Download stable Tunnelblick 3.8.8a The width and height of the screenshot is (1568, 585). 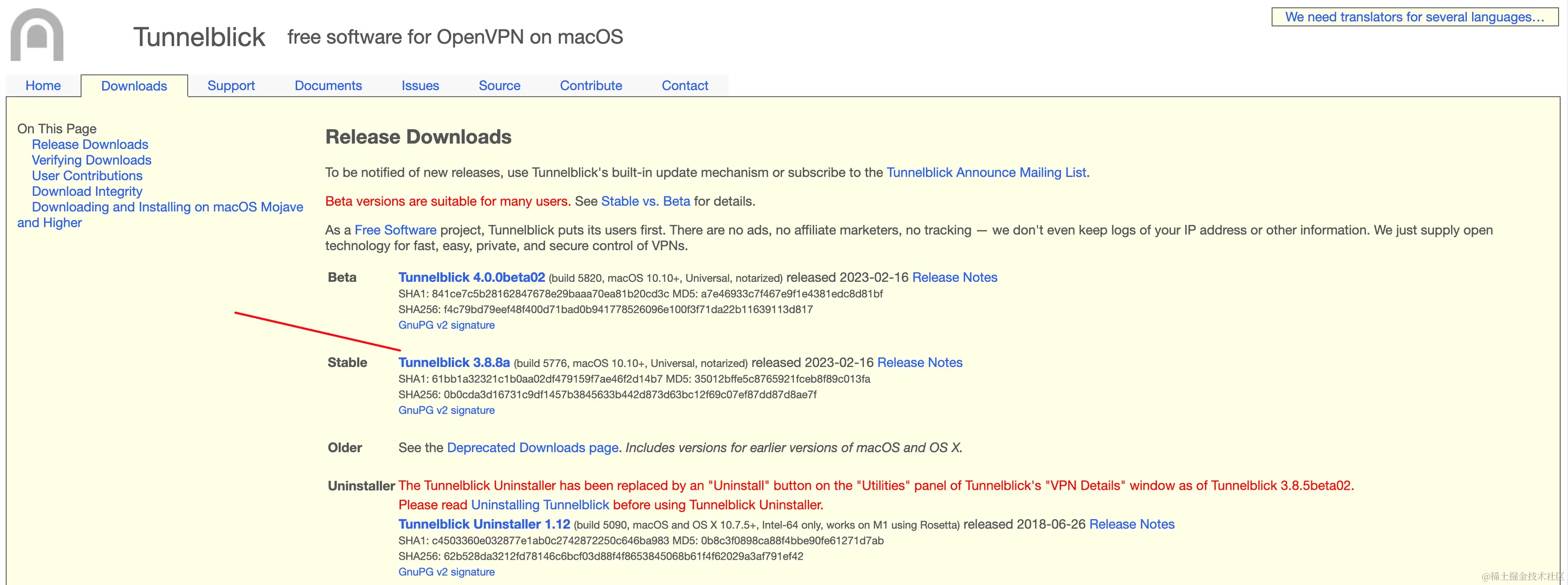454,362
